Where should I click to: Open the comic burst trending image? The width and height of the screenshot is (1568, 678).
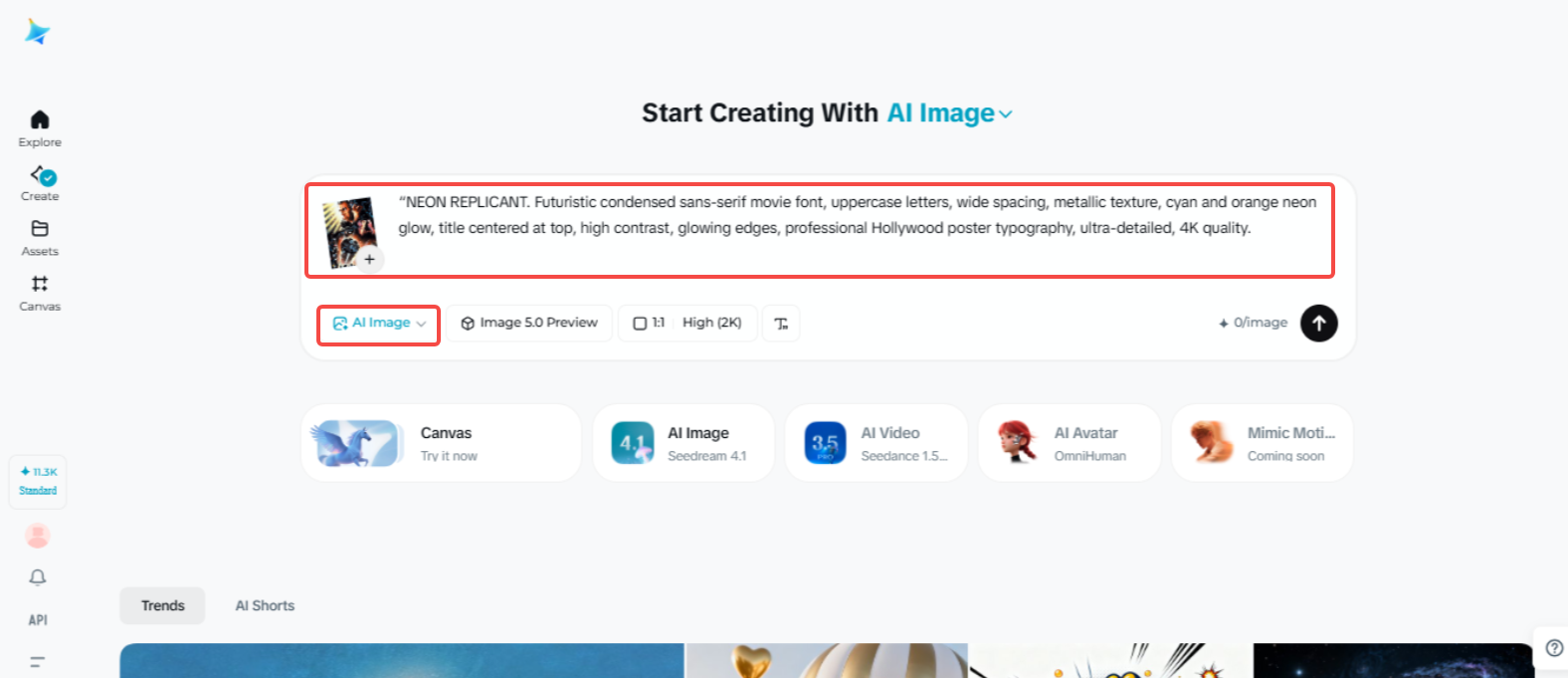tap(1110, 661)
